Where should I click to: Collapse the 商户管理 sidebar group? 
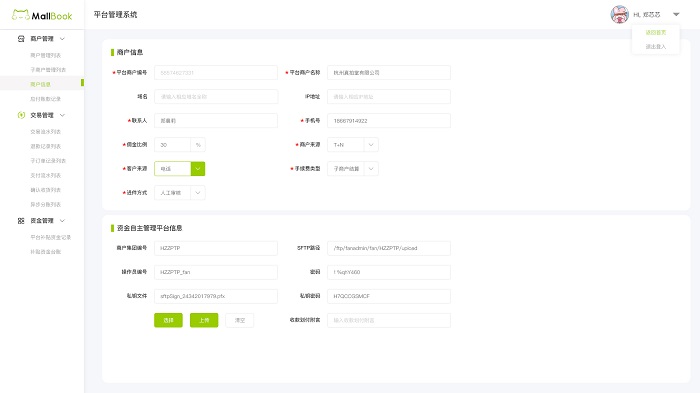(x=62, y=39)
